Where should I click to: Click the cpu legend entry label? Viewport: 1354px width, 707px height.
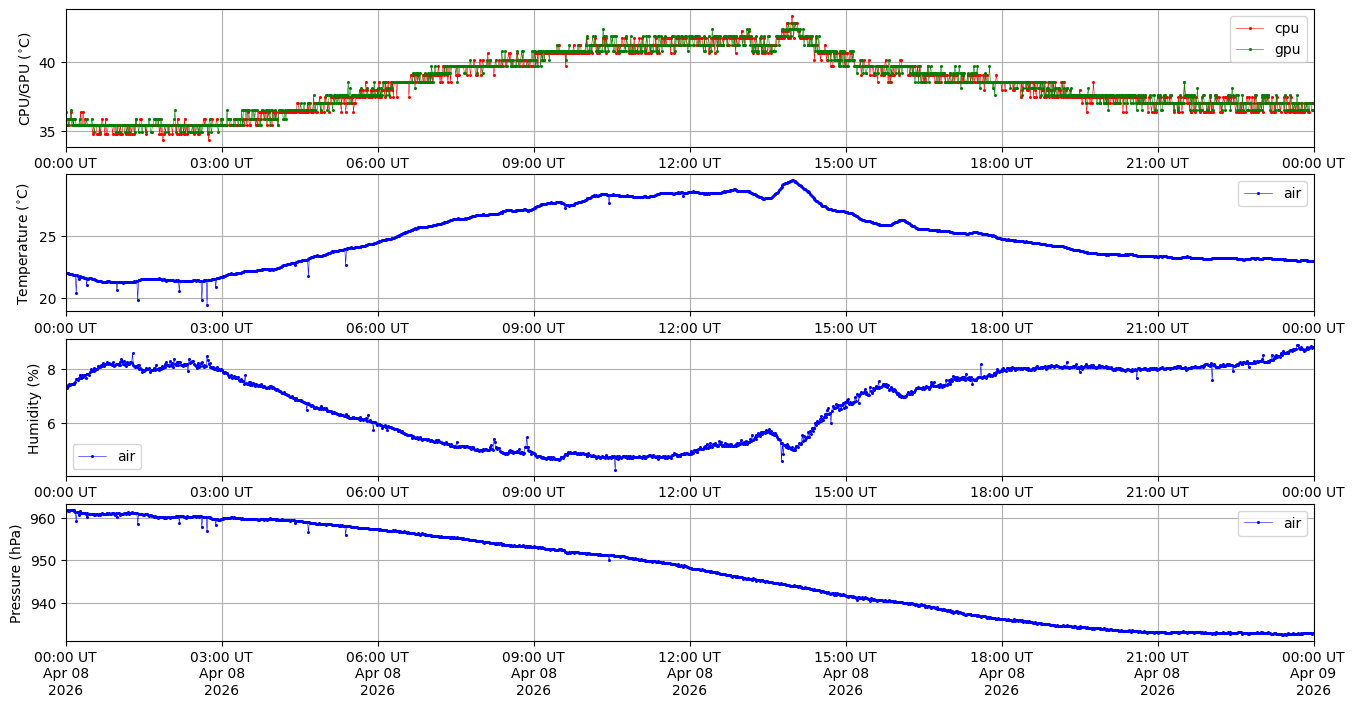[1285, 28]
